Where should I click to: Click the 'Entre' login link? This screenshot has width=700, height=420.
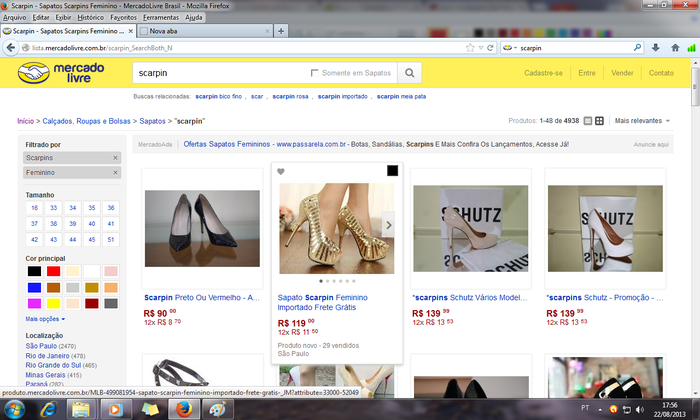[x=587, y=73]
